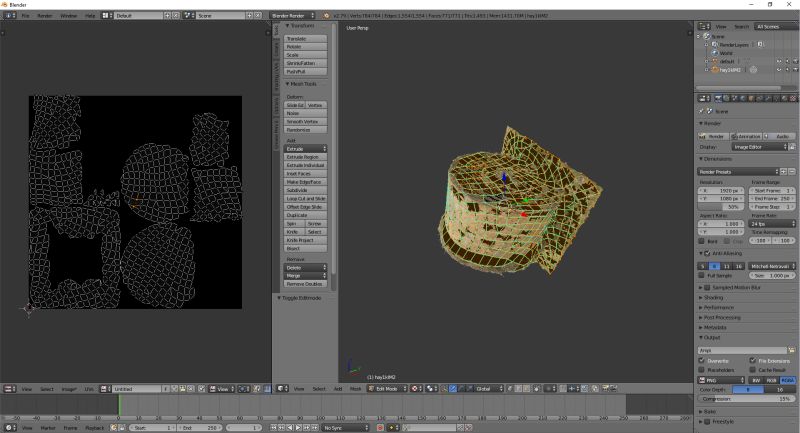Play the animation in reverse
Image resolution: width=800 pixels, height=433 pixels.
[x=290, y=427]
